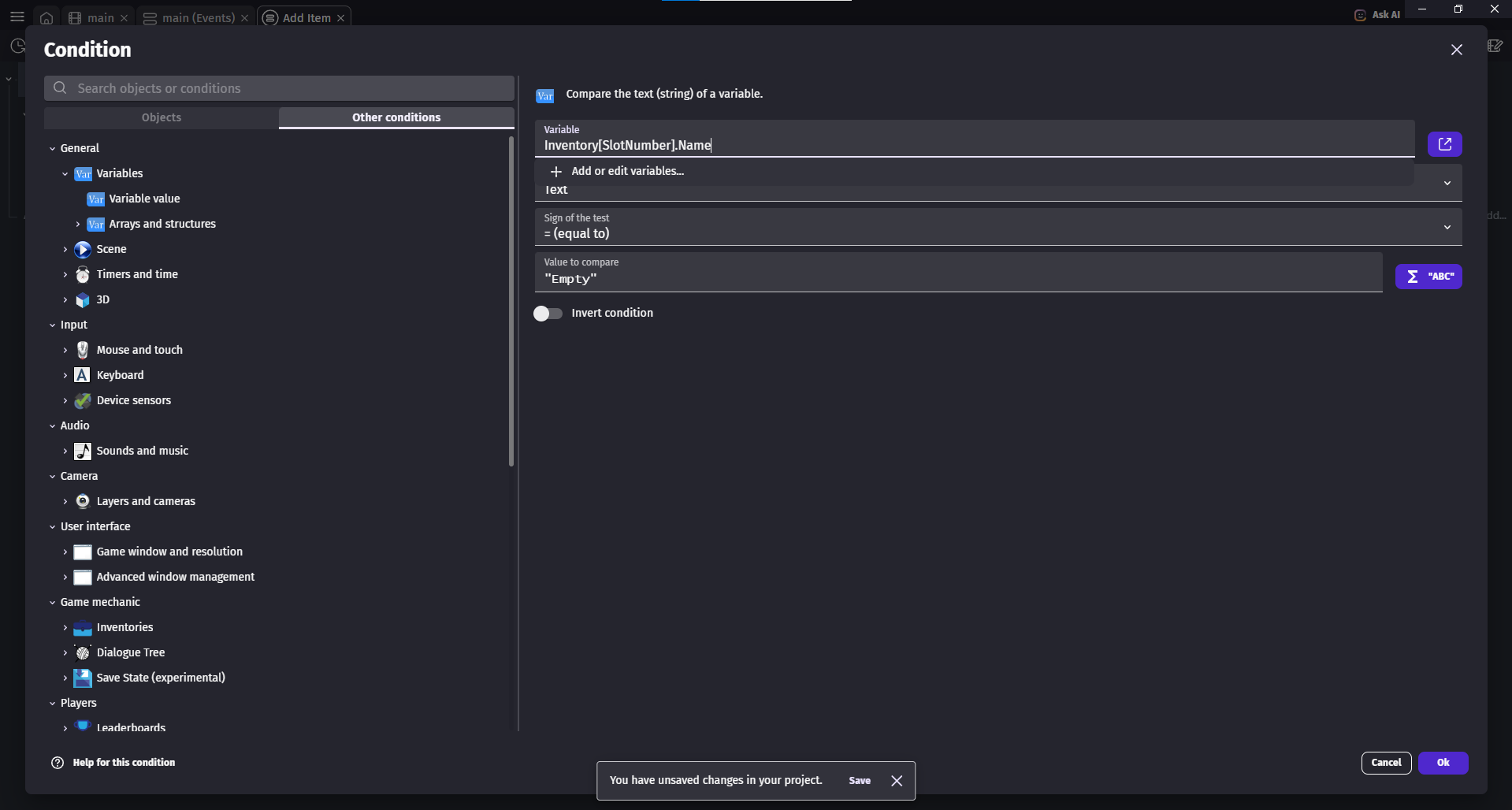The height and width of the screenshot is (810, 1512).
Task: Open Help for this condition link
Action: click(x=124, y=763)
